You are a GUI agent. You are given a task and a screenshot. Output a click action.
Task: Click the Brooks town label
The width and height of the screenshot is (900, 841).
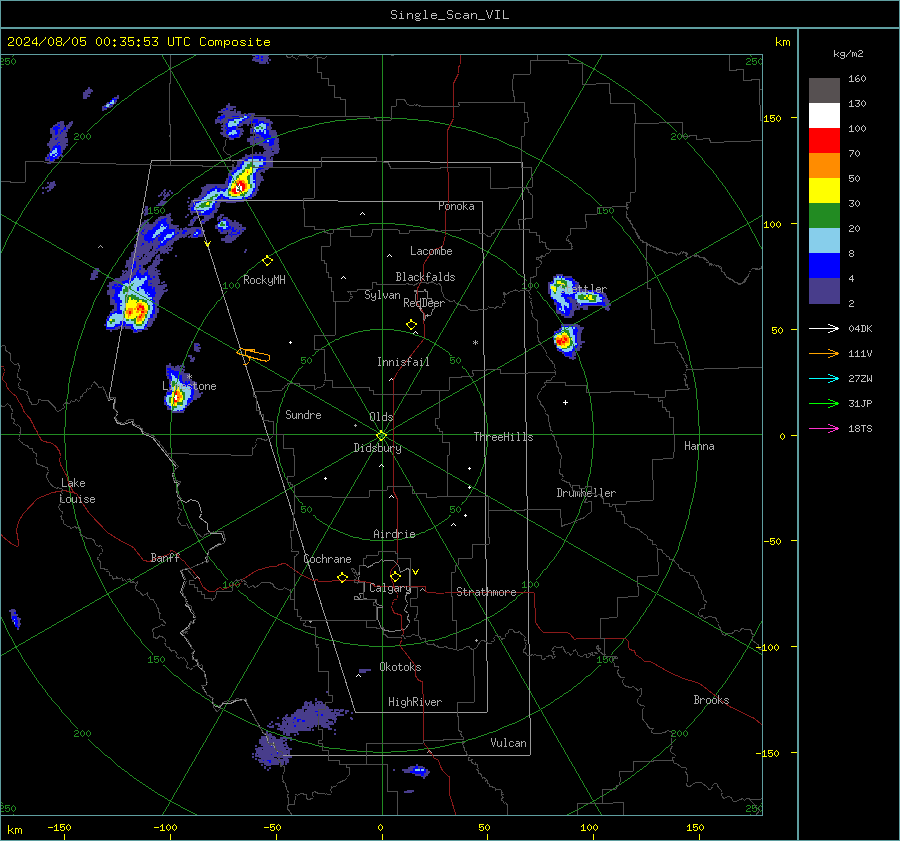[711, 700]
